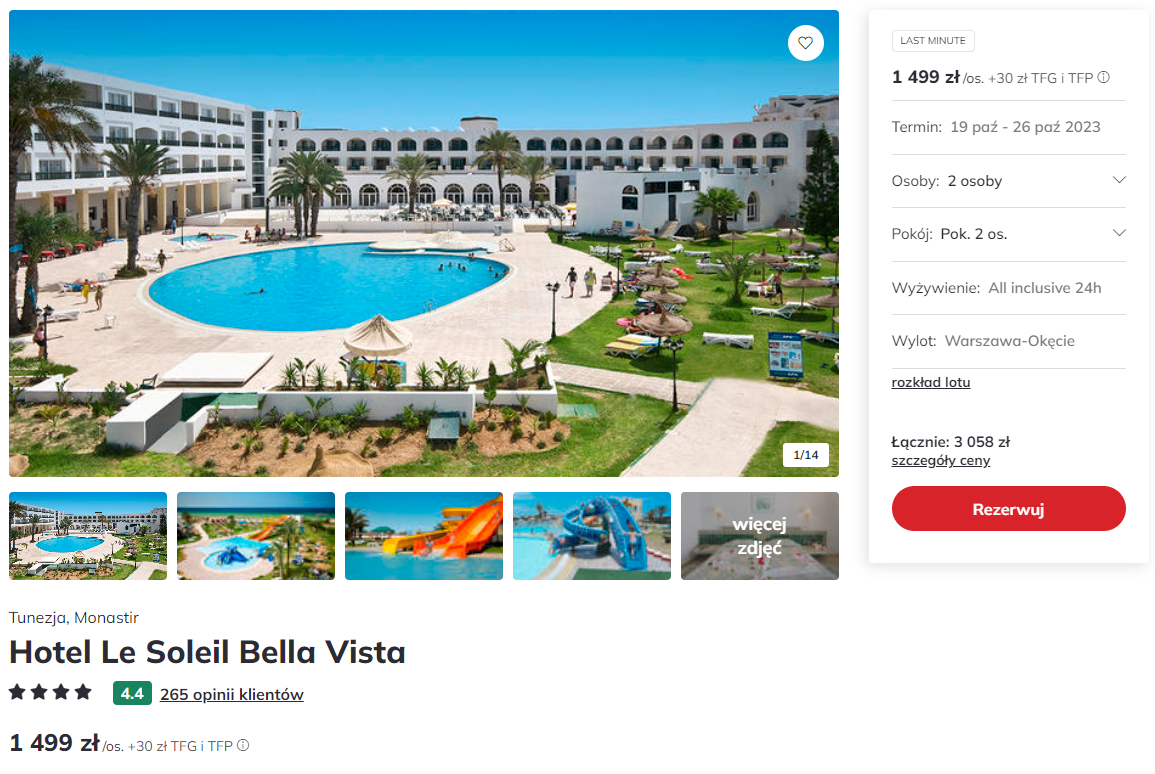Select thumbnail with blue water slide
This screenshot has width=1155, height=774.
pos(591,536)
